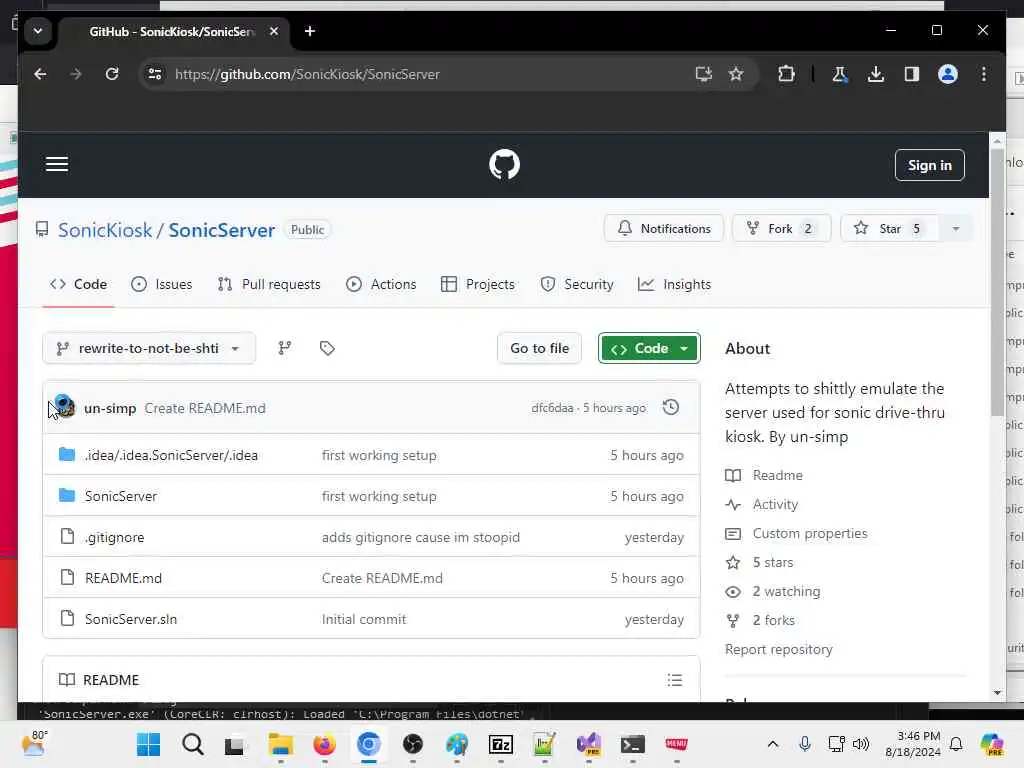The height and width of the screenshot is (768, 1024).
Task: Click Report repository link
Action: [x=778, y=649]
